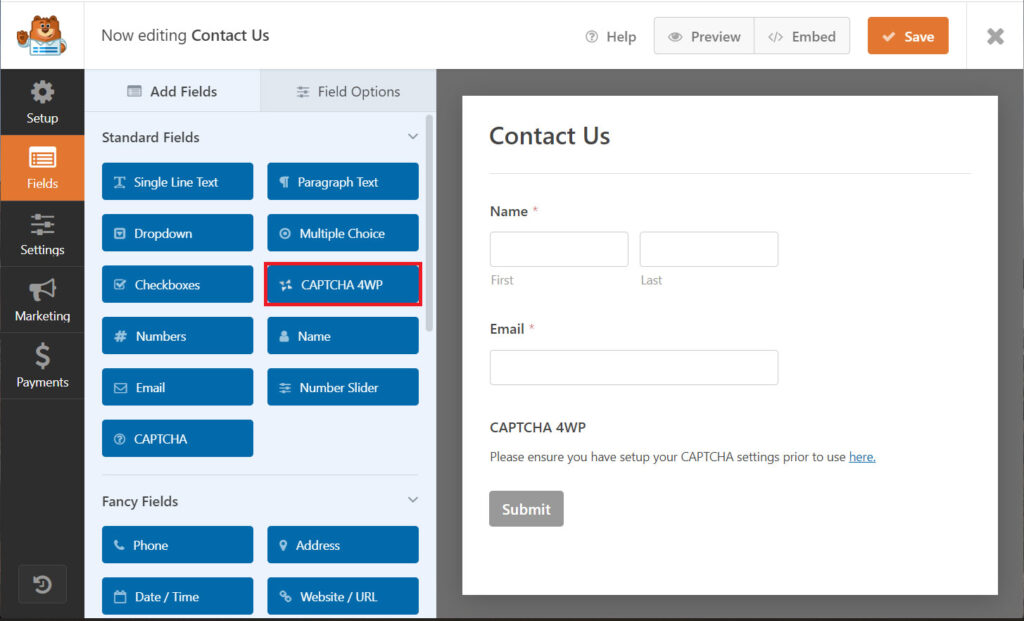Open the Marketing panel

(42, 299)
